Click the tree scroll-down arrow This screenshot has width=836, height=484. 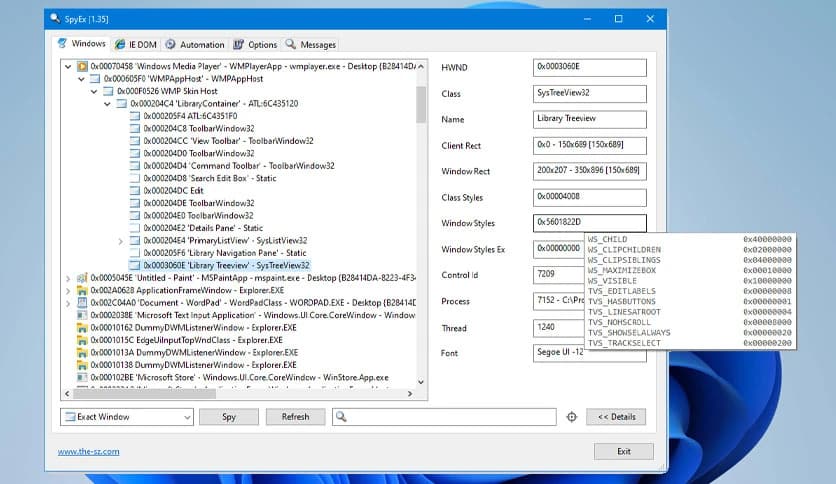coord(421,382)
